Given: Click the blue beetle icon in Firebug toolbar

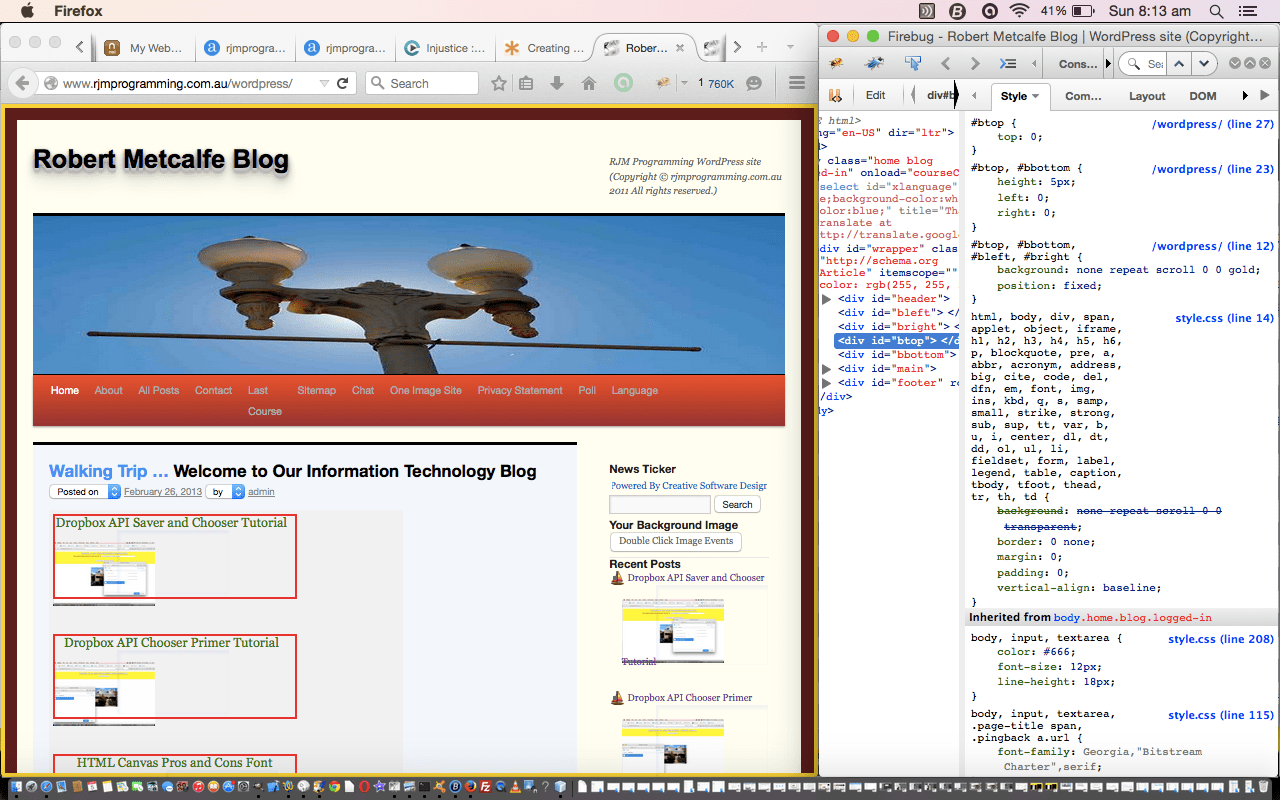Looking at the screenshot, I should point(875,63).
